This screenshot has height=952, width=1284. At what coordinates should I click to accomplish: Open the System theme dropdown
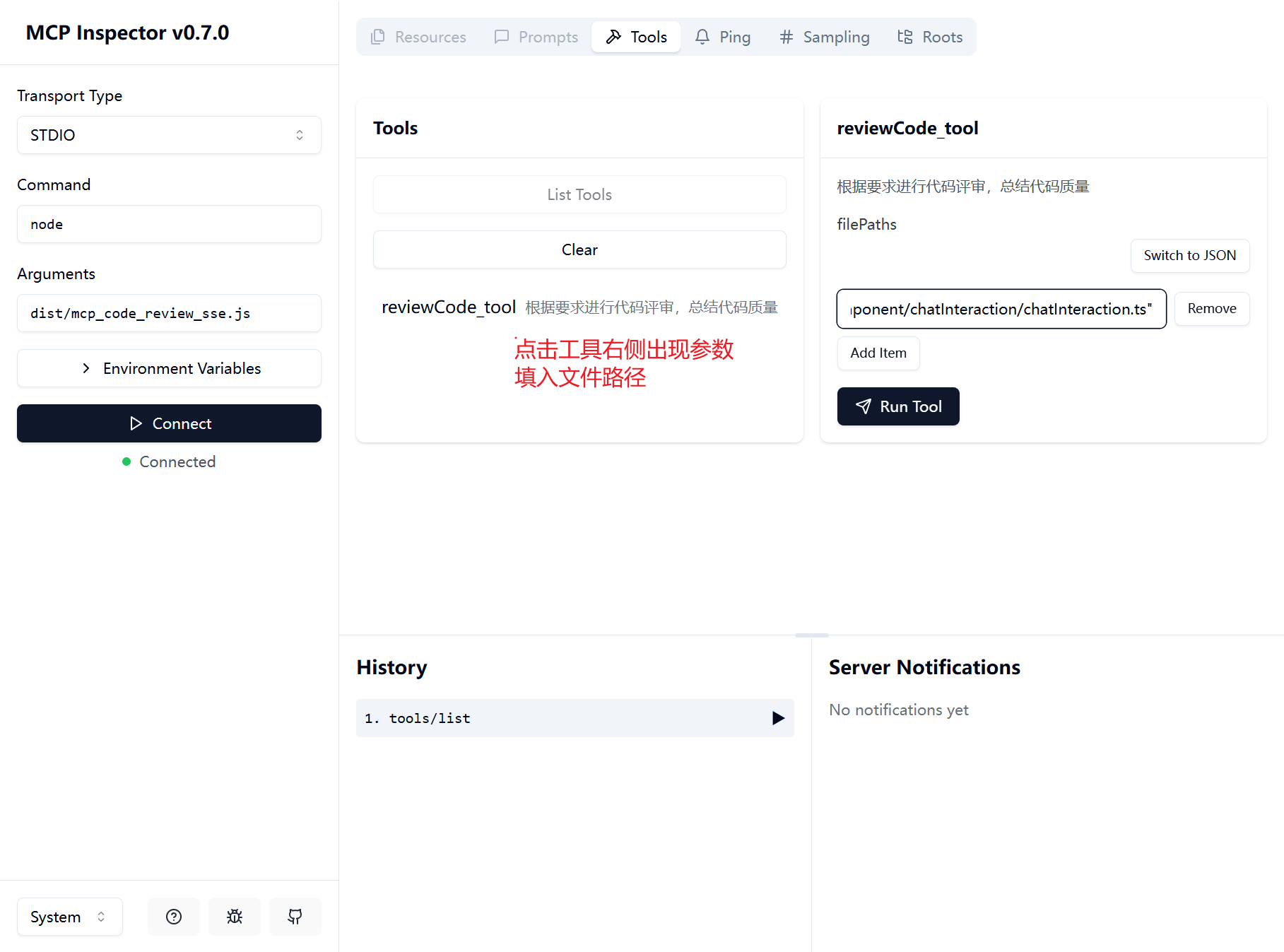tap(70, 917)
